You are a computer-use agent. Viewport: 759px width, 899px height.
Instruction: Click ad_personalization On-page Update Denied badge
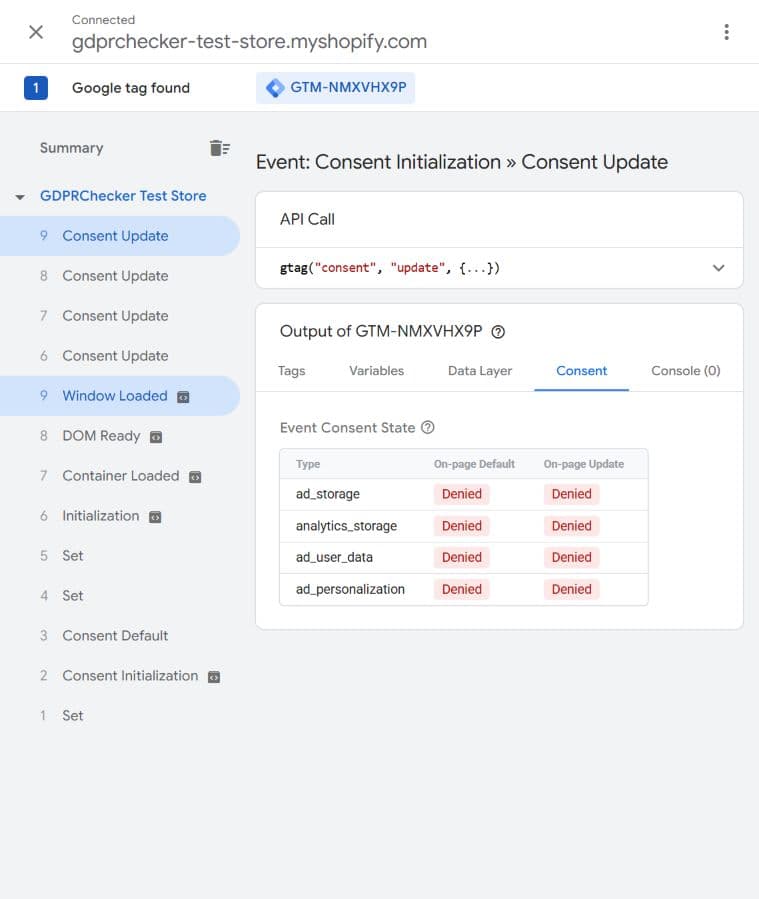[572, 589]
